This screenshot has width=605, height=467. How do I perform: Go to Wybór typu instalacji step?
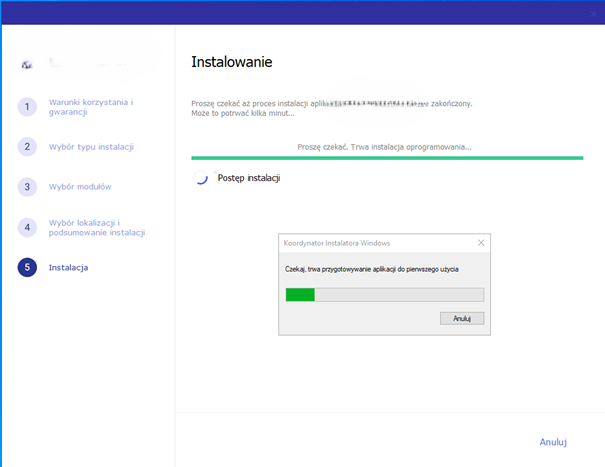[91, 147]
